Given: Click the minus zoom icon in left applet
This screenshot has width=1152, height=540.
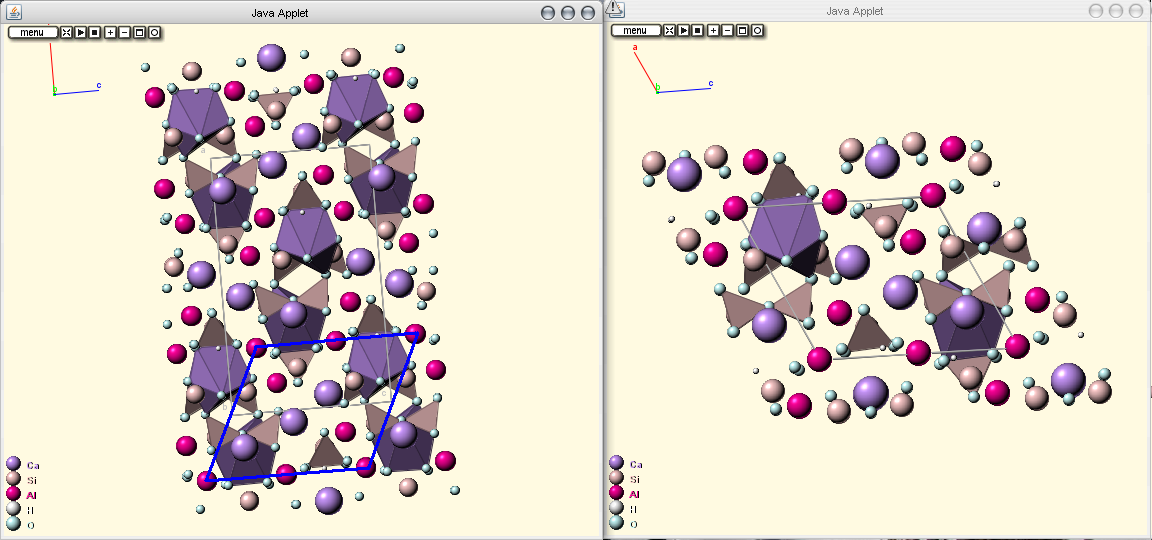Looking at the screenshot, I should pos(124,32).
